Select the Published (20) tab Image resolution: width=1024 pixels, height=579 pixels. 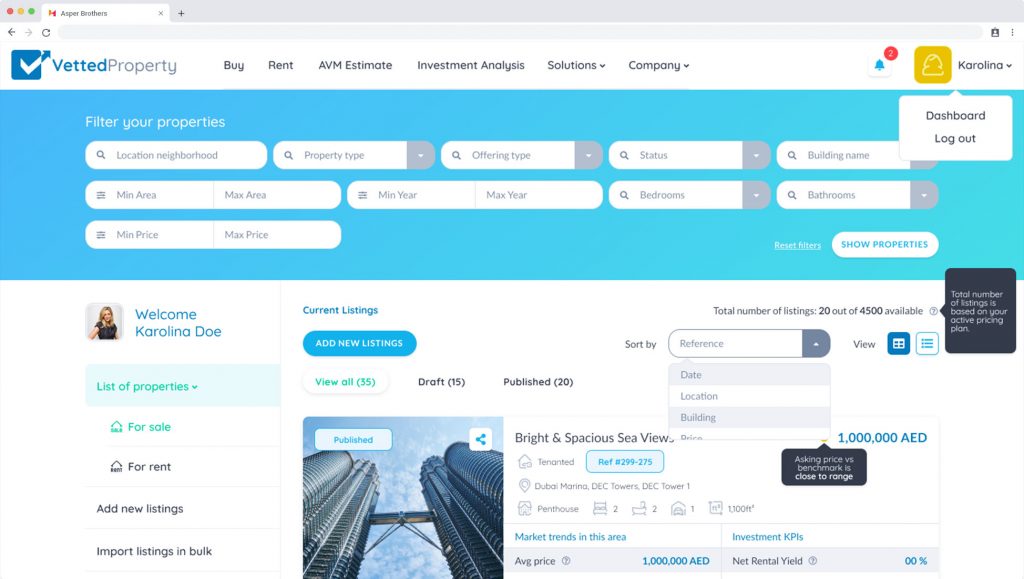538,382
